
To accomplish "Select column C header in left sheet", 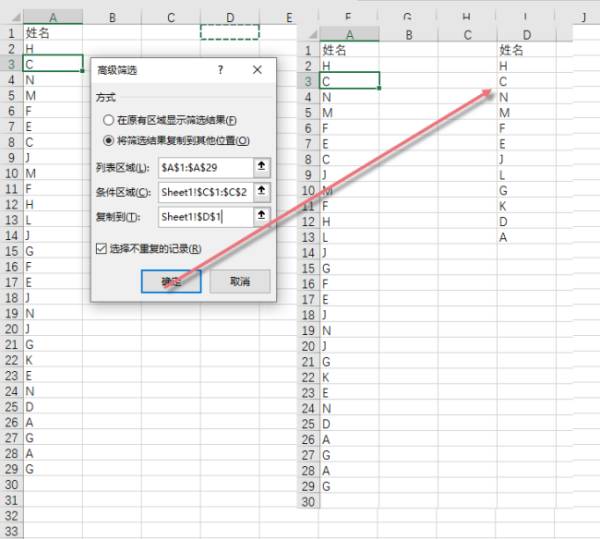I will pyautogui.click(x=171, y=17).
